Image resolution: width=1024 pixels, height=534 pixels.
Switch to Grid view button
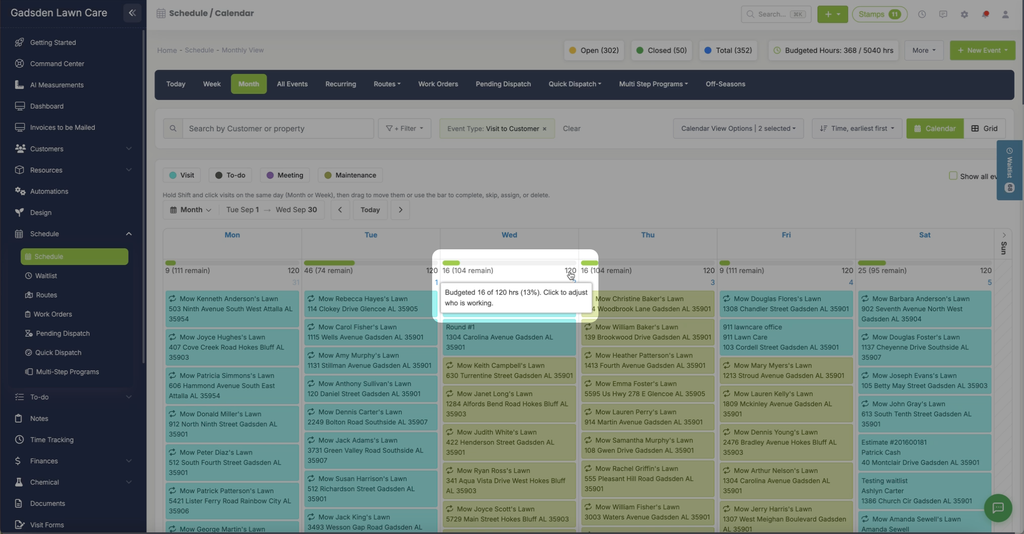click(x=984, y=129)
